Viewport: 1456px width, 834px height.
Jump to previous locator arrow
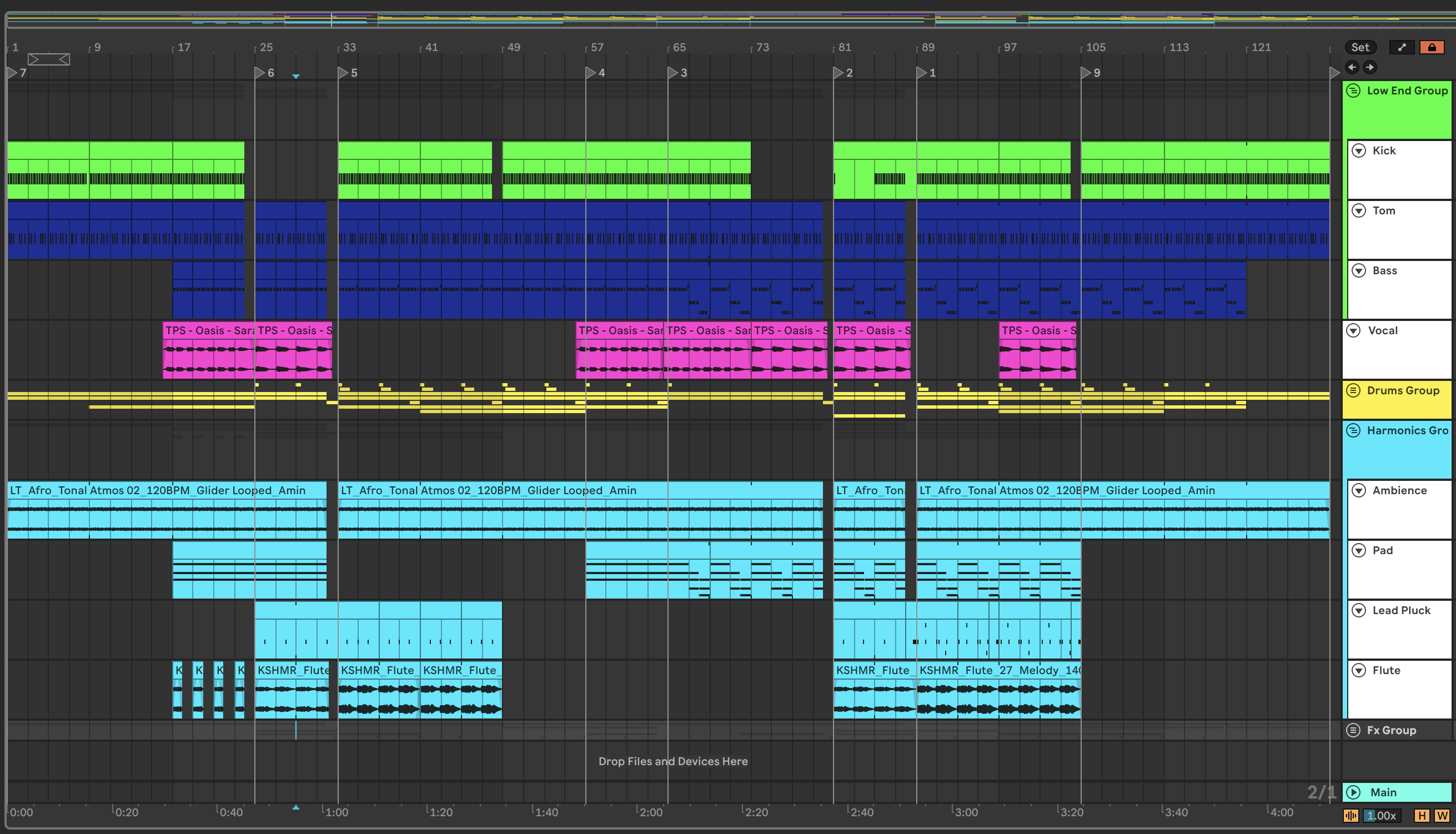point(1352,67)
